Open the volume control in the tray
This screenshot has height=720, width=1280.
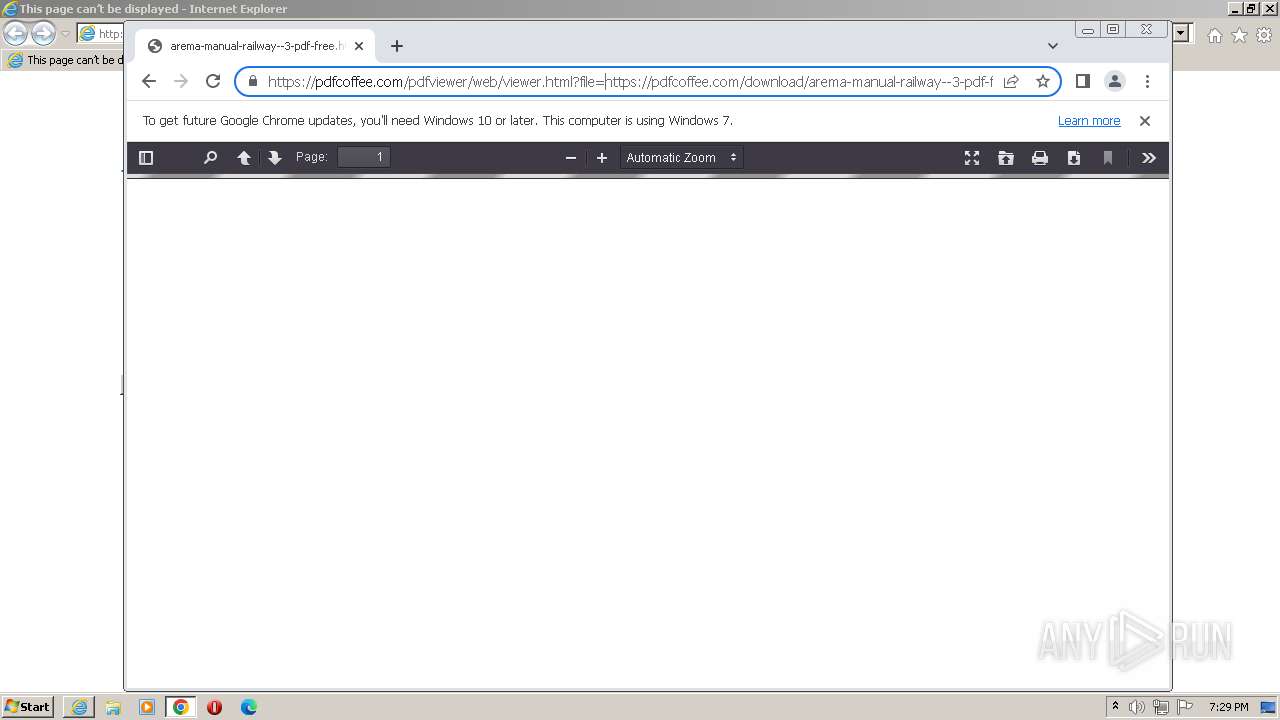point(1137,707)
